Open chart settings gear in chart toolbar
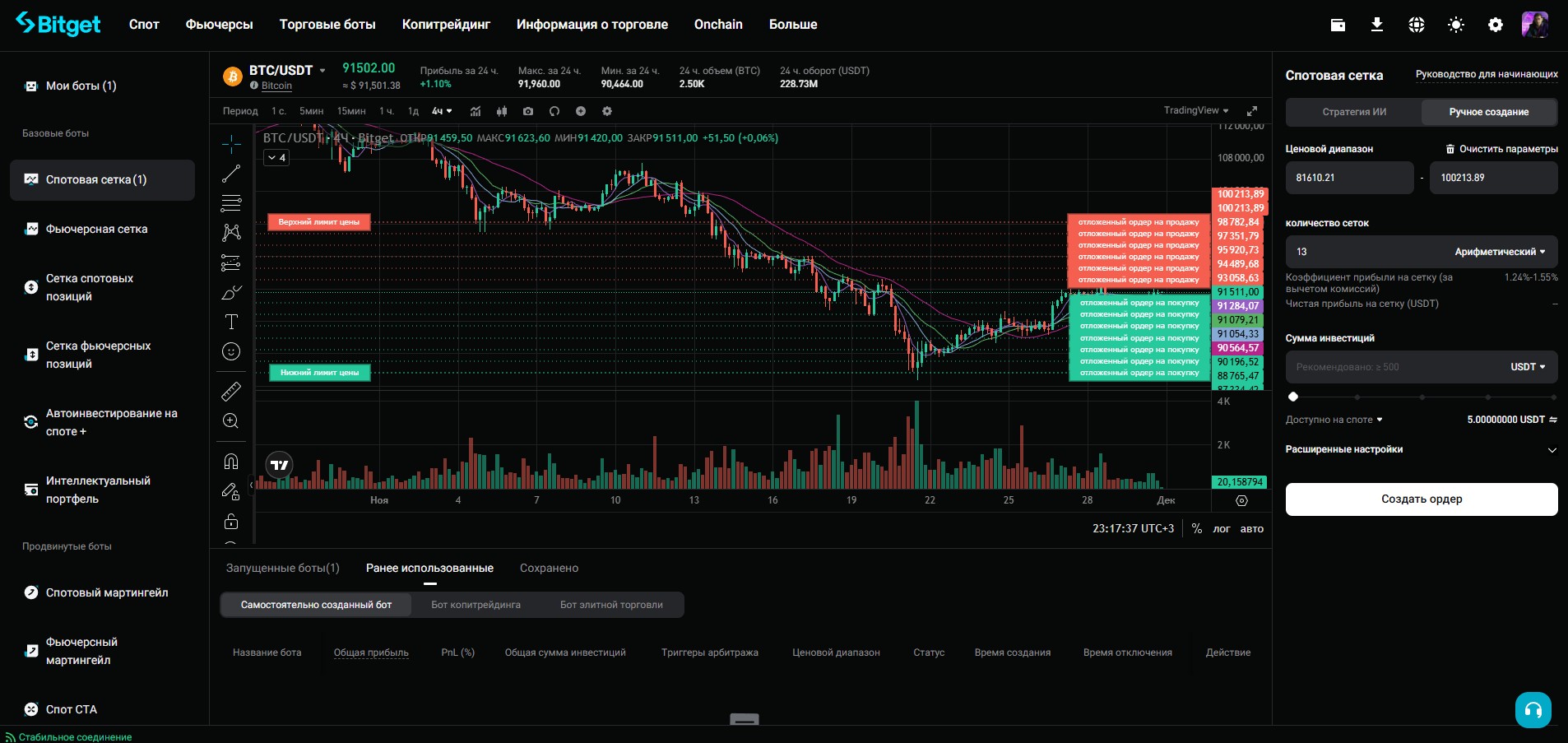This screenshot has width=1568, height=743. click(607, 111)
